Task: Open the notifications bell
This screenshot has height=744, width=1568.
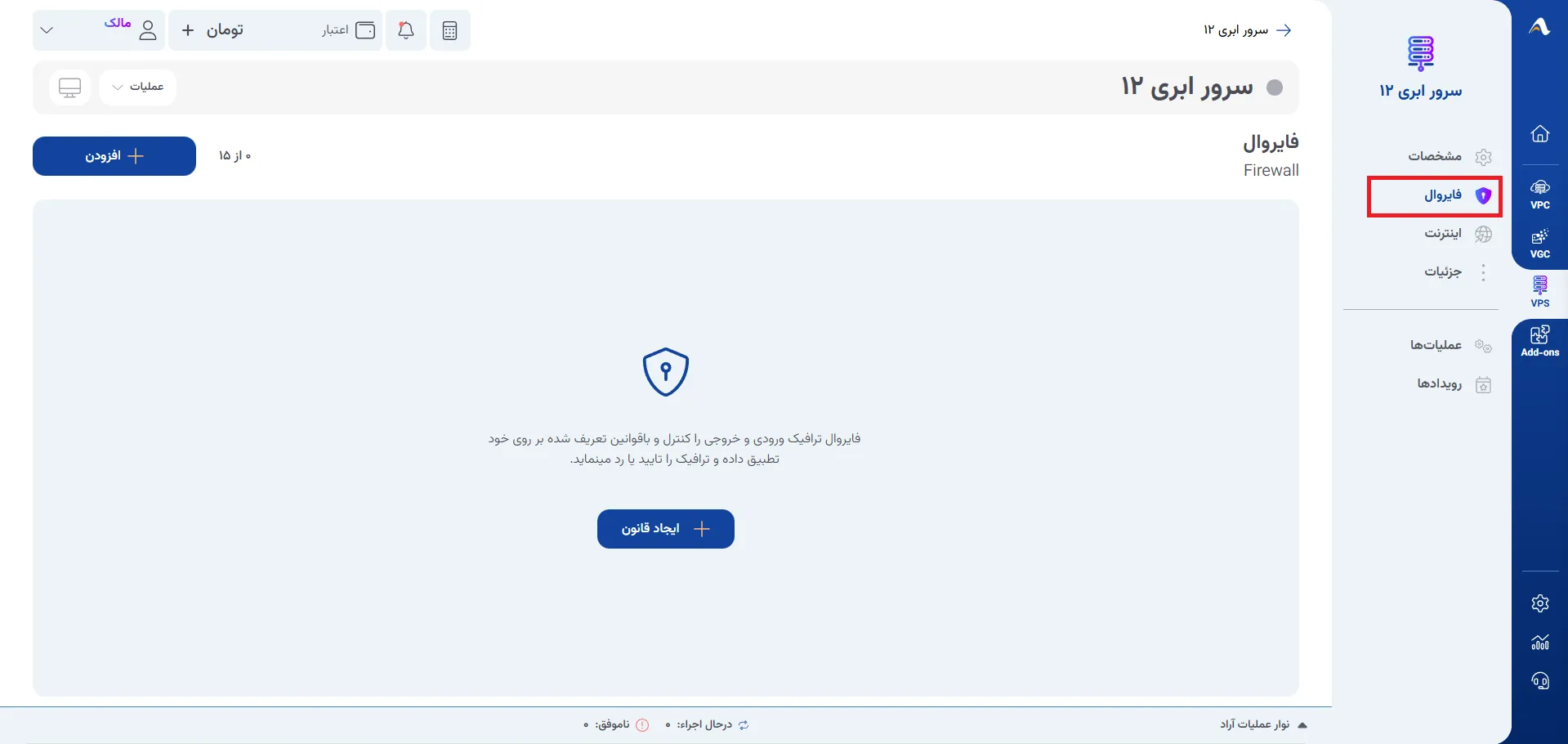Action: tap(406, 30)
